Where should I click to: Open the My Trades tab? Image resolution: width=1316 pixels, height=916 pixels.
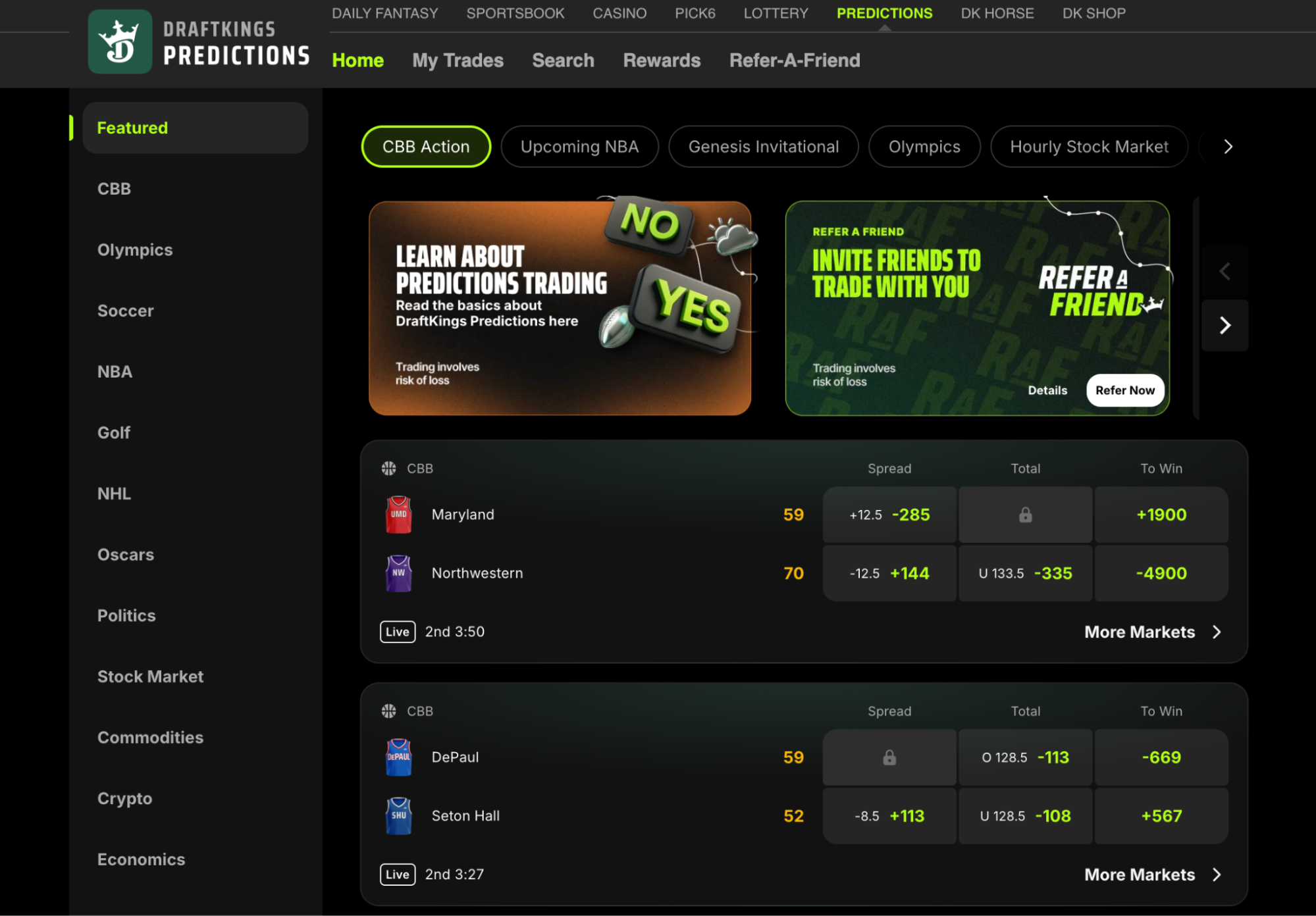(x=458, y=61)
